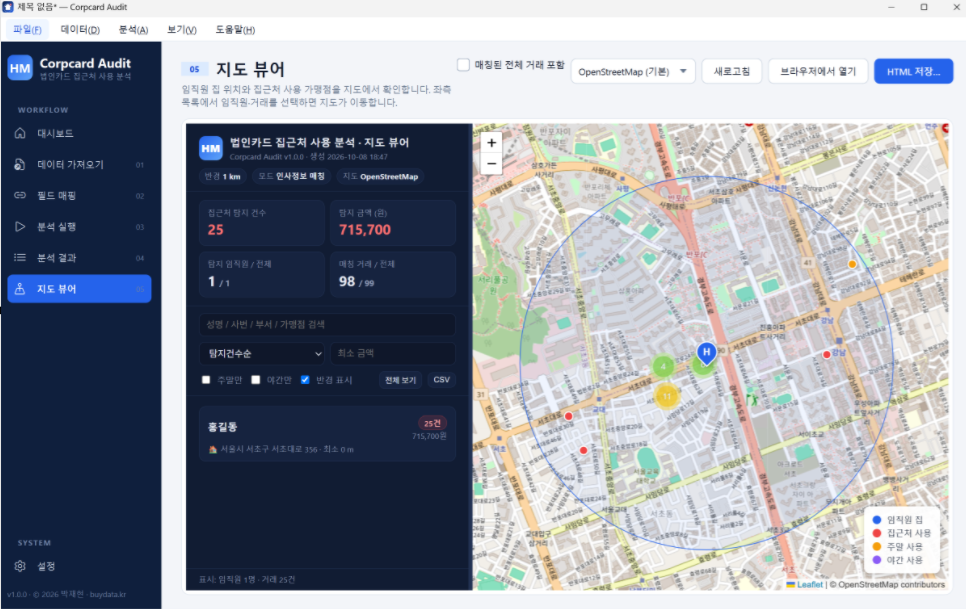
Task: Click the 지도 OpenStreetMap tag
Action: pos(380,177)
